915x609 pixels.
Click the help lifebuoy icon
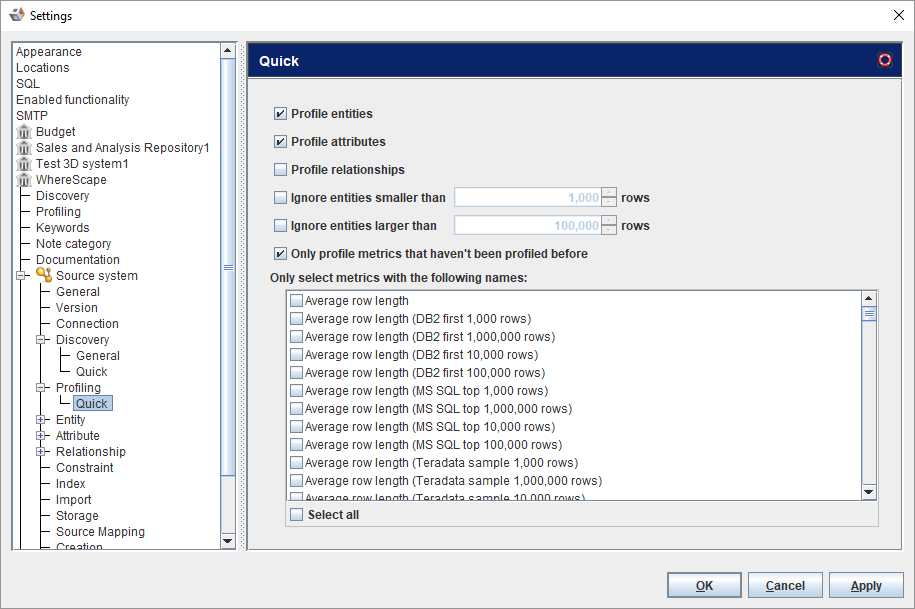[x=884, y=60]
